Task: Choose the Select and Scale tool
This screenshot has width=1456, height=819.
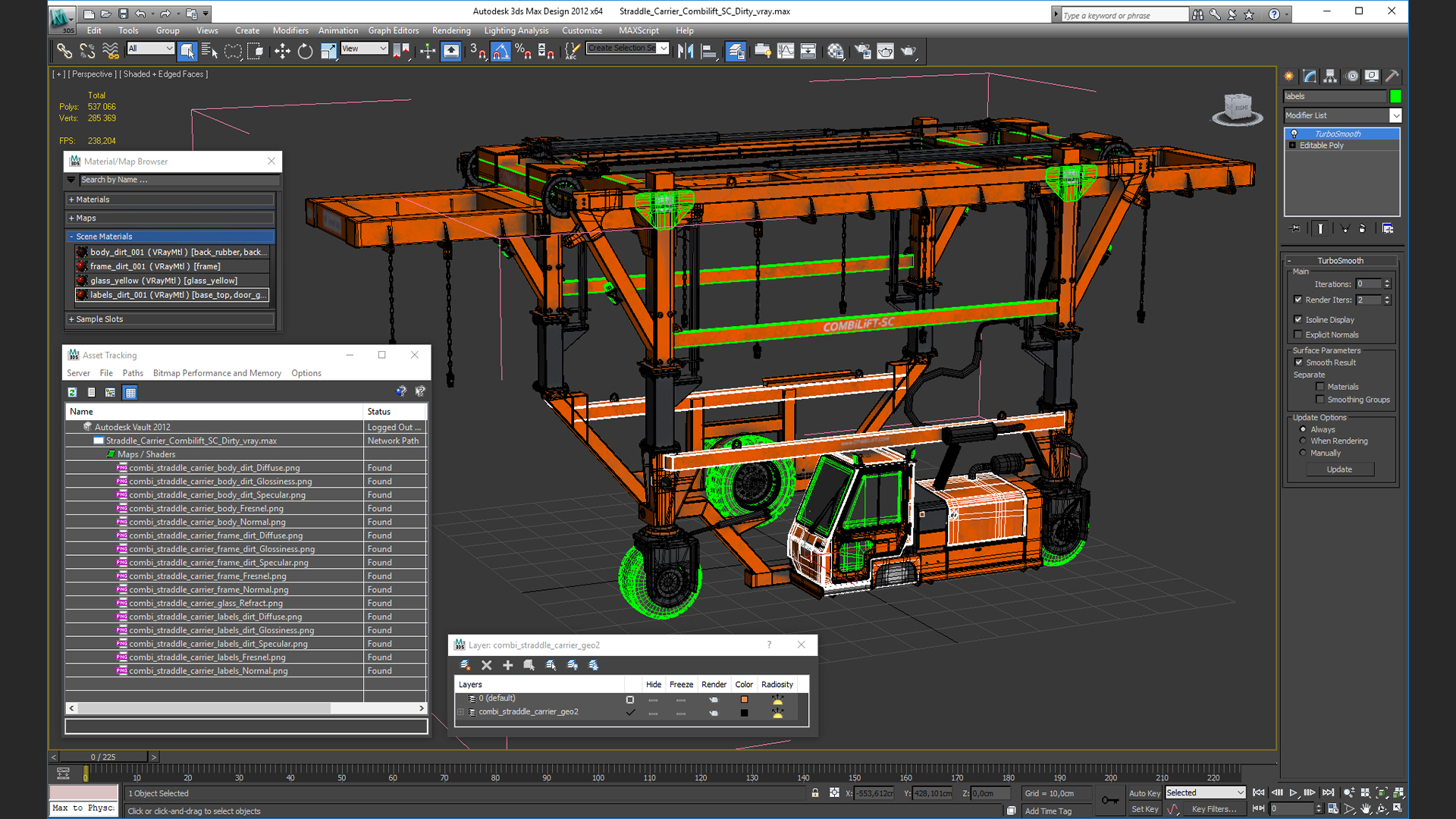Action: (328, 51)
